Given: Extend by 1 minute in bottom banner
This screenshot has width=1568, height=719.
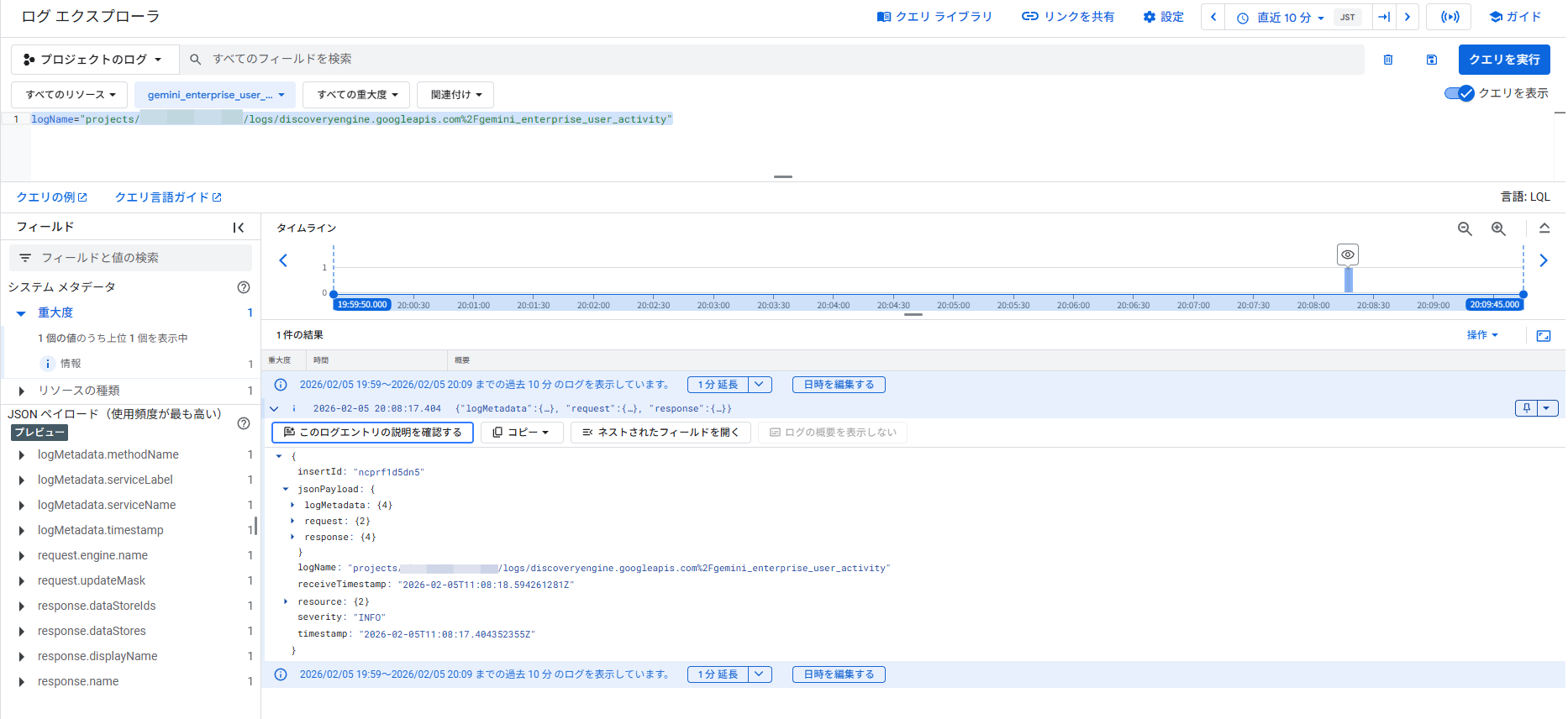Looking at the screenshot, I should pyautogui.click(x=718, y=674).
